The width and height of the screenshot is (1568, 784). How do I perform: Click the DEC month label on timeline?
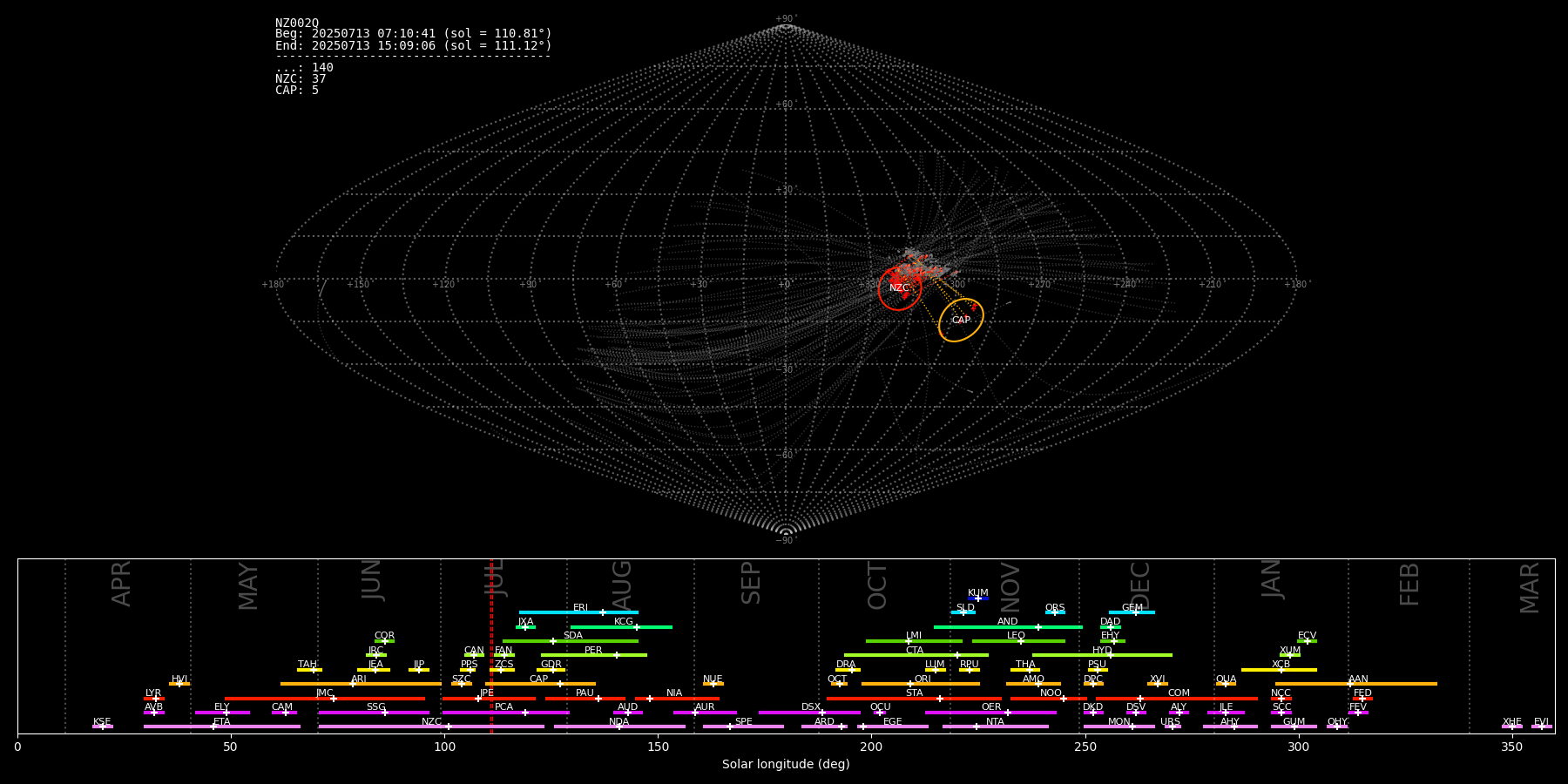tap(1140, 585)
